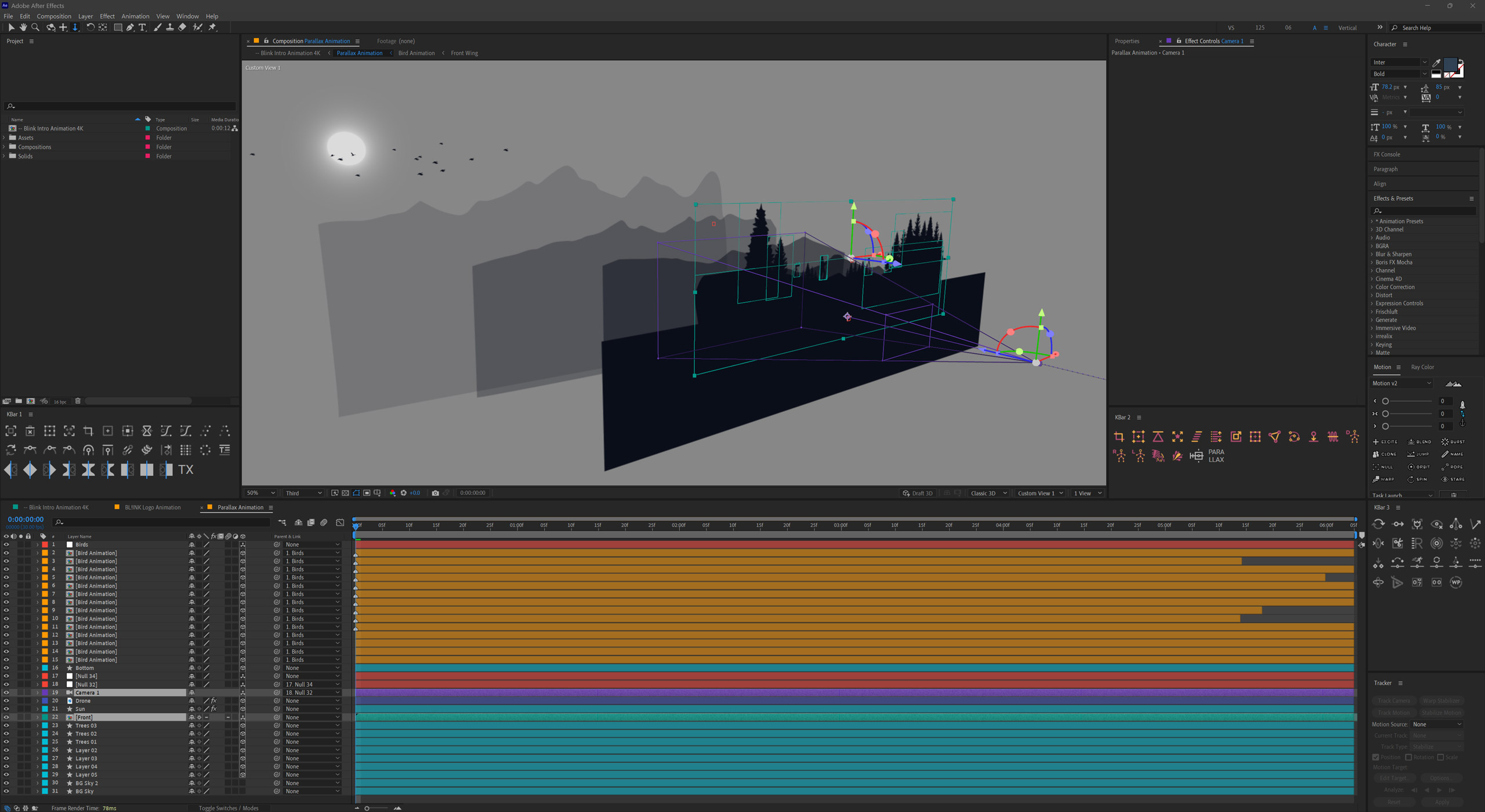Expand the Assets folder in Project panel
1485x812 pixels.
click(5, 138)
